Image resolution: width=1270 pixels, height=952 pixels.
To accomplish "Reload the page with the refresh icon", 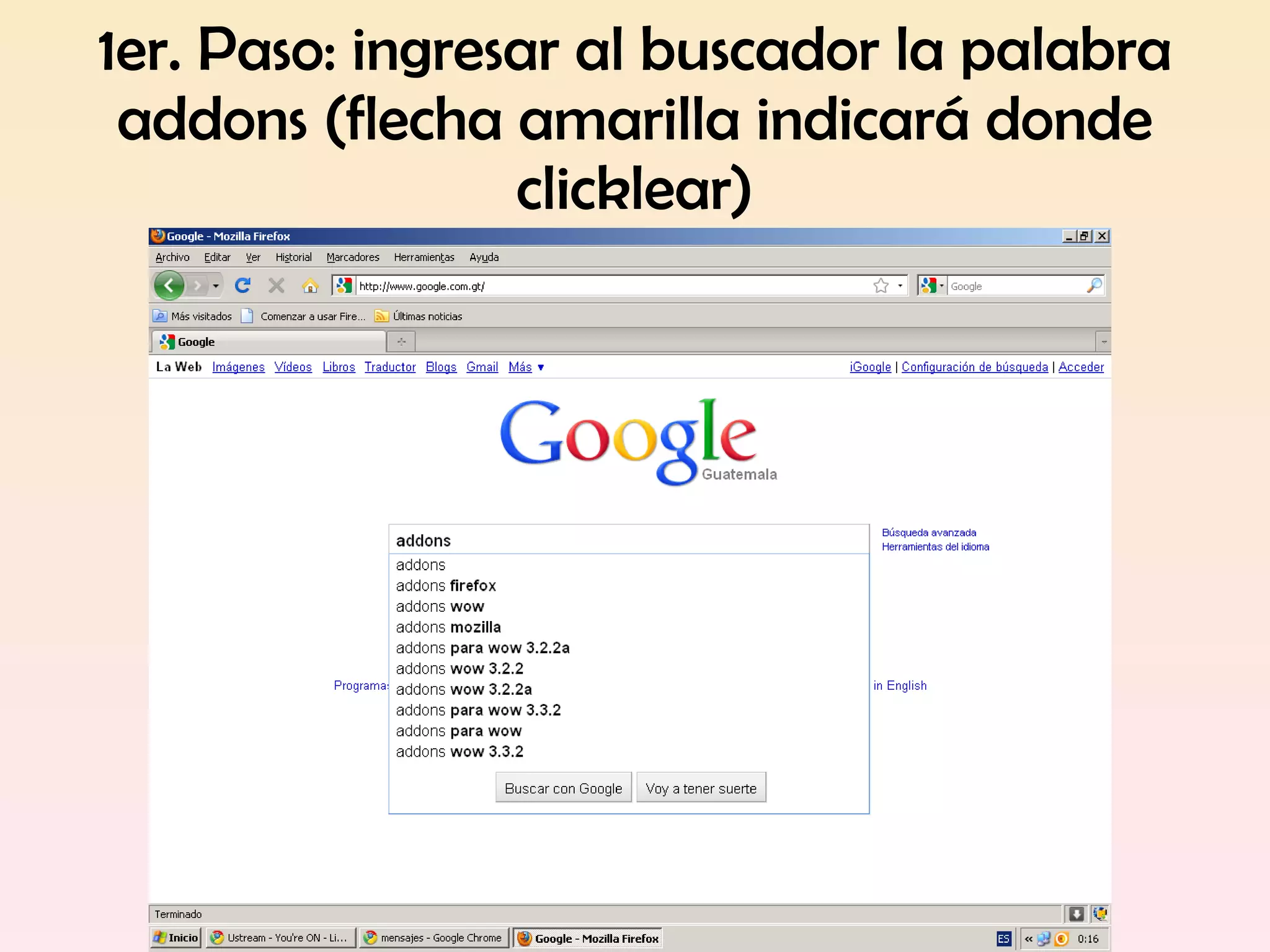I will tap(242, 286).
